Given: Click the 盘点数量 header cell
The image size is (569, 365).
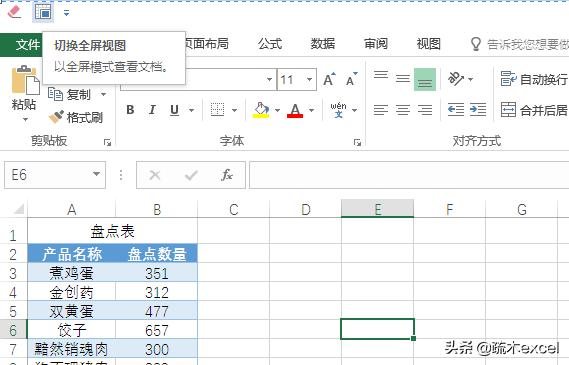Looking at the screenshot, I should (157, 254).
